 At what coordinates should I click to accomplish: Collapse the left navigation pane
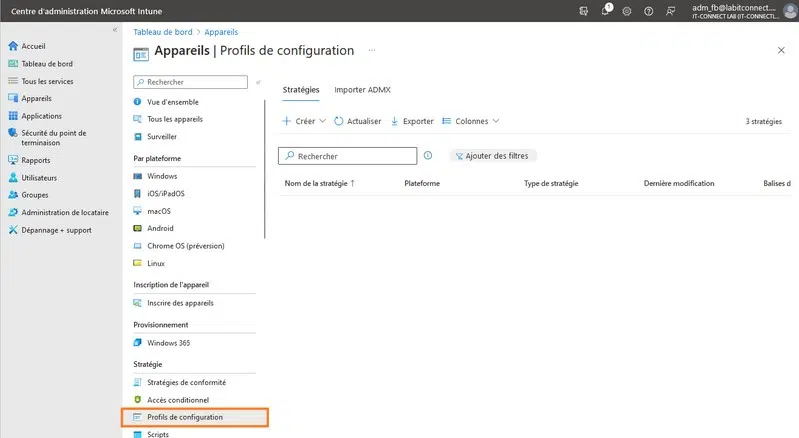click(115, 30)
